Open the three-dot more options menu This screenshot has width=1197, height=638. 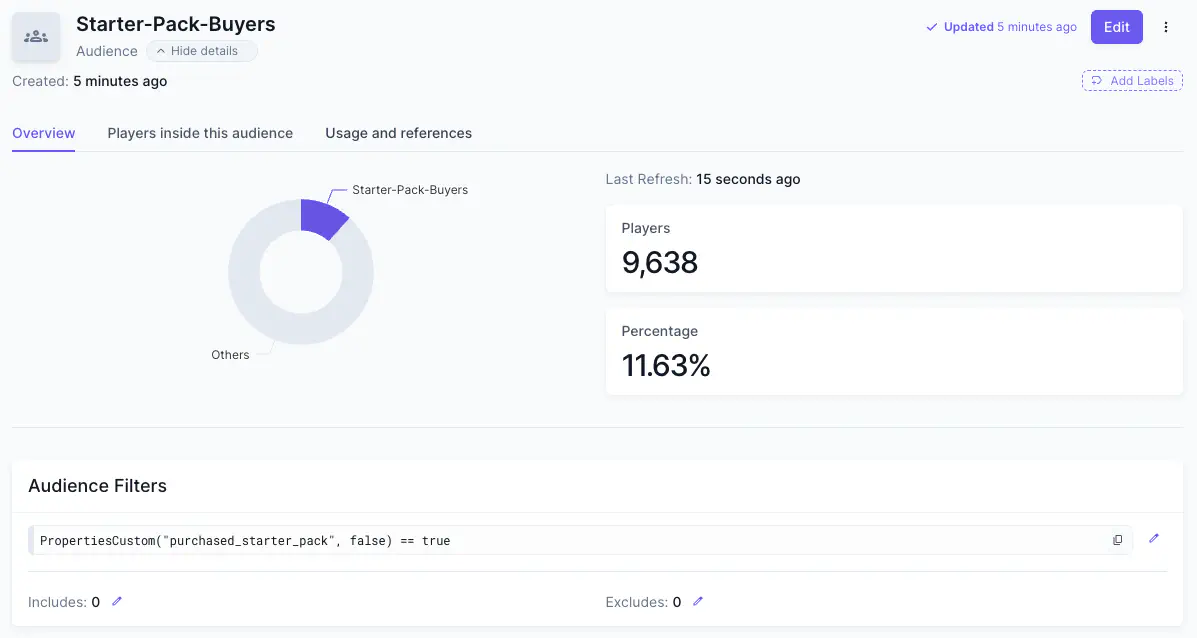coord(1166,27)
